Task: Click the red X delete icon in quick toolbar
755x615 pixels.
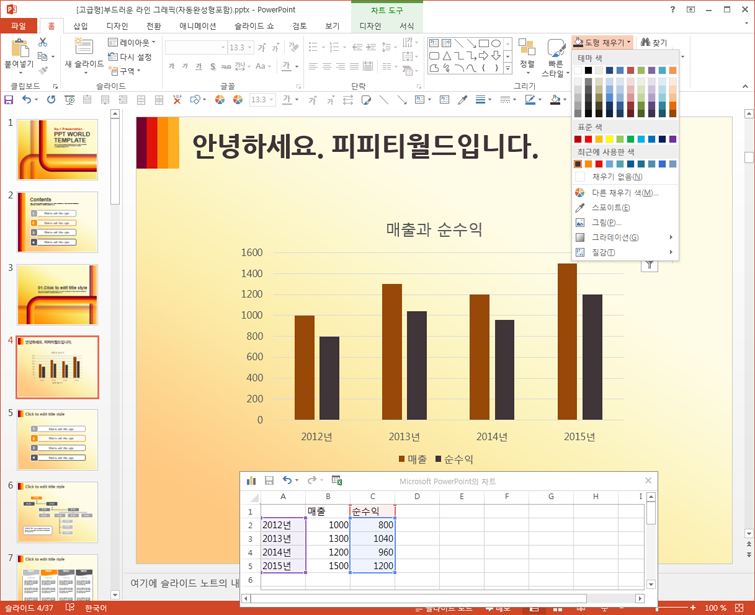Action: tap(177, 100)
